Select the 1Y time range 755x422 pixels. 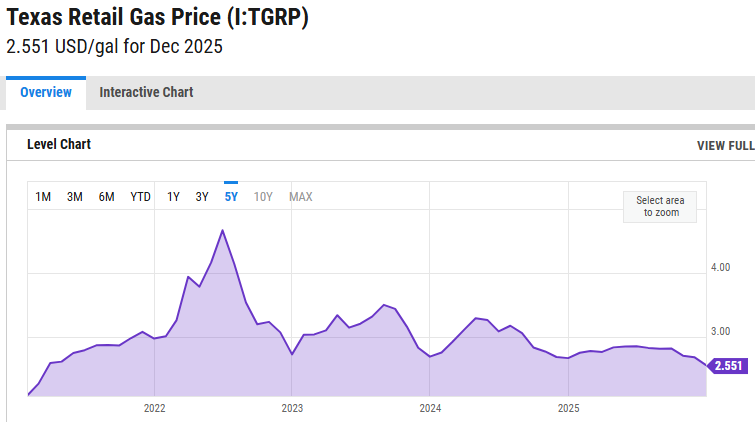[x=173, y=197]
